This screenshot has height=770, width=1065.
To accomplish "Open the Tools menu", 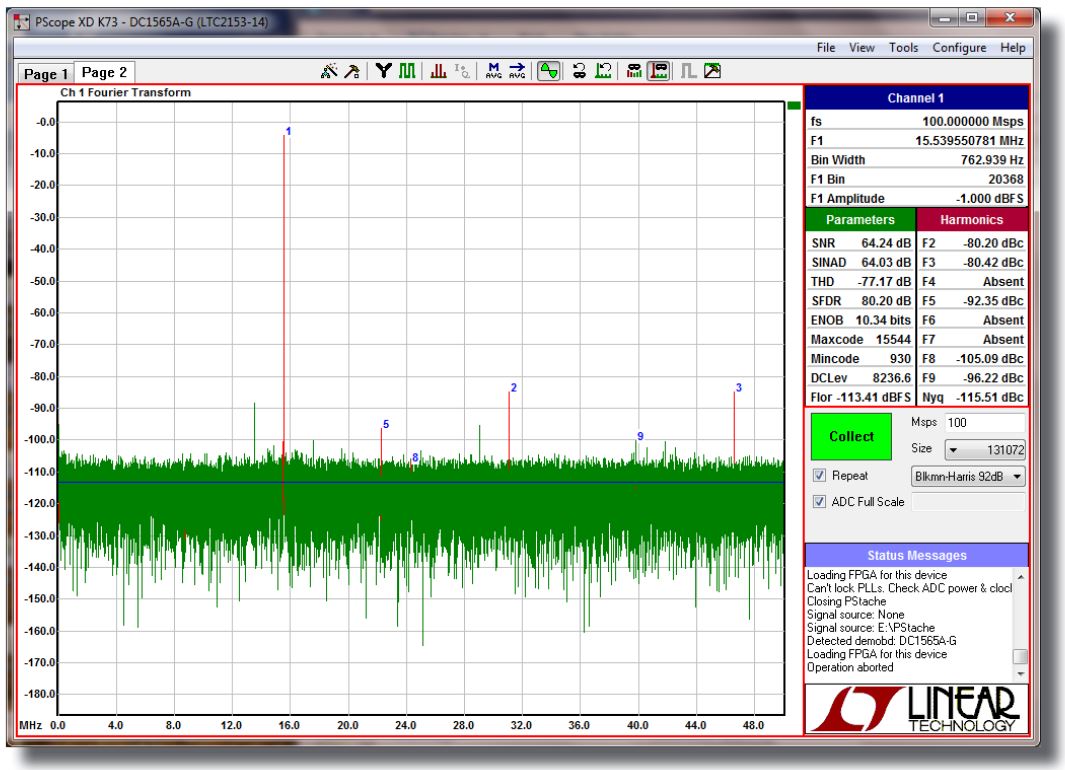I will [x=903, y=48].
